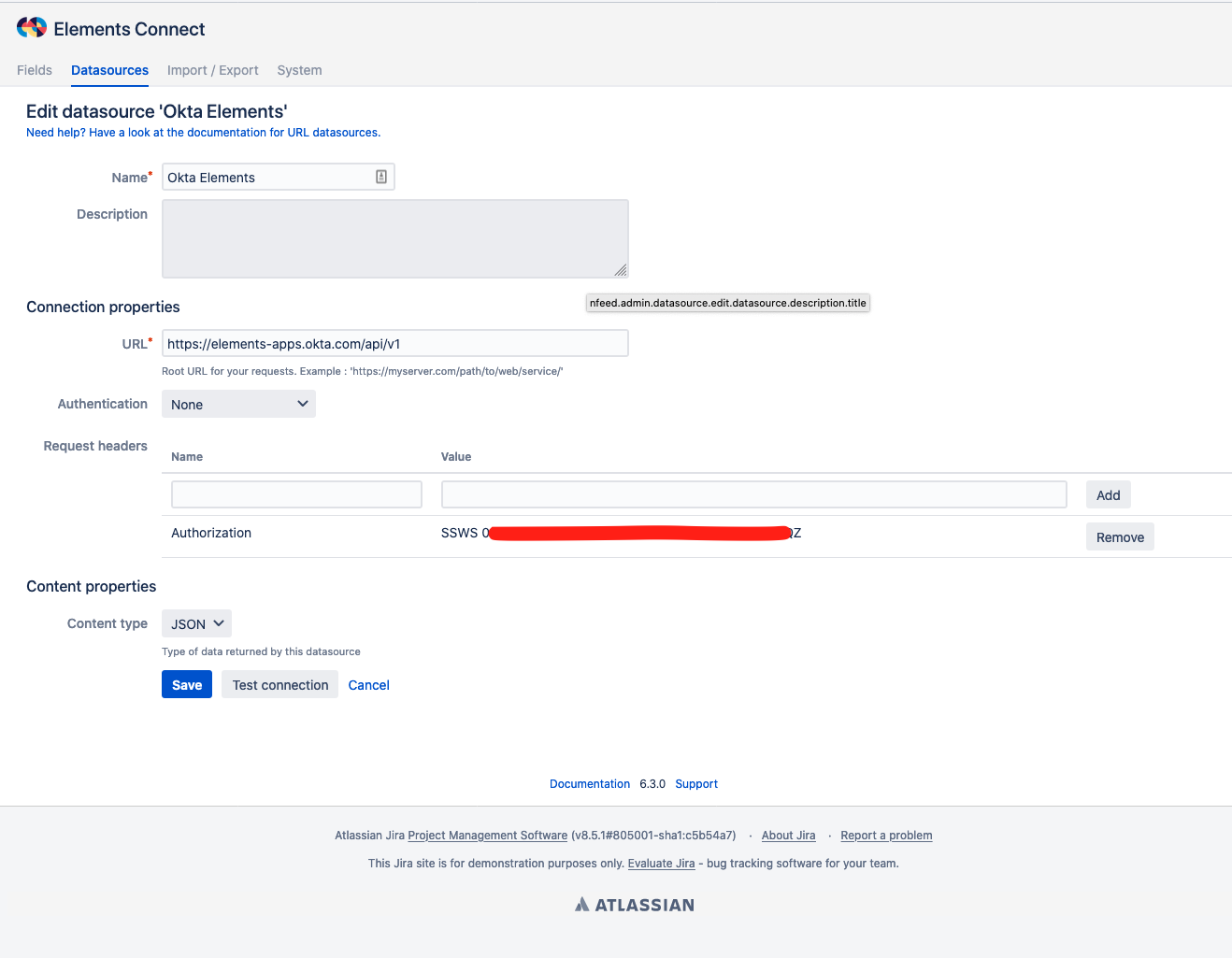Focus the URL input field
Viewport: 1232px width, 958px height.
(394, 343)
